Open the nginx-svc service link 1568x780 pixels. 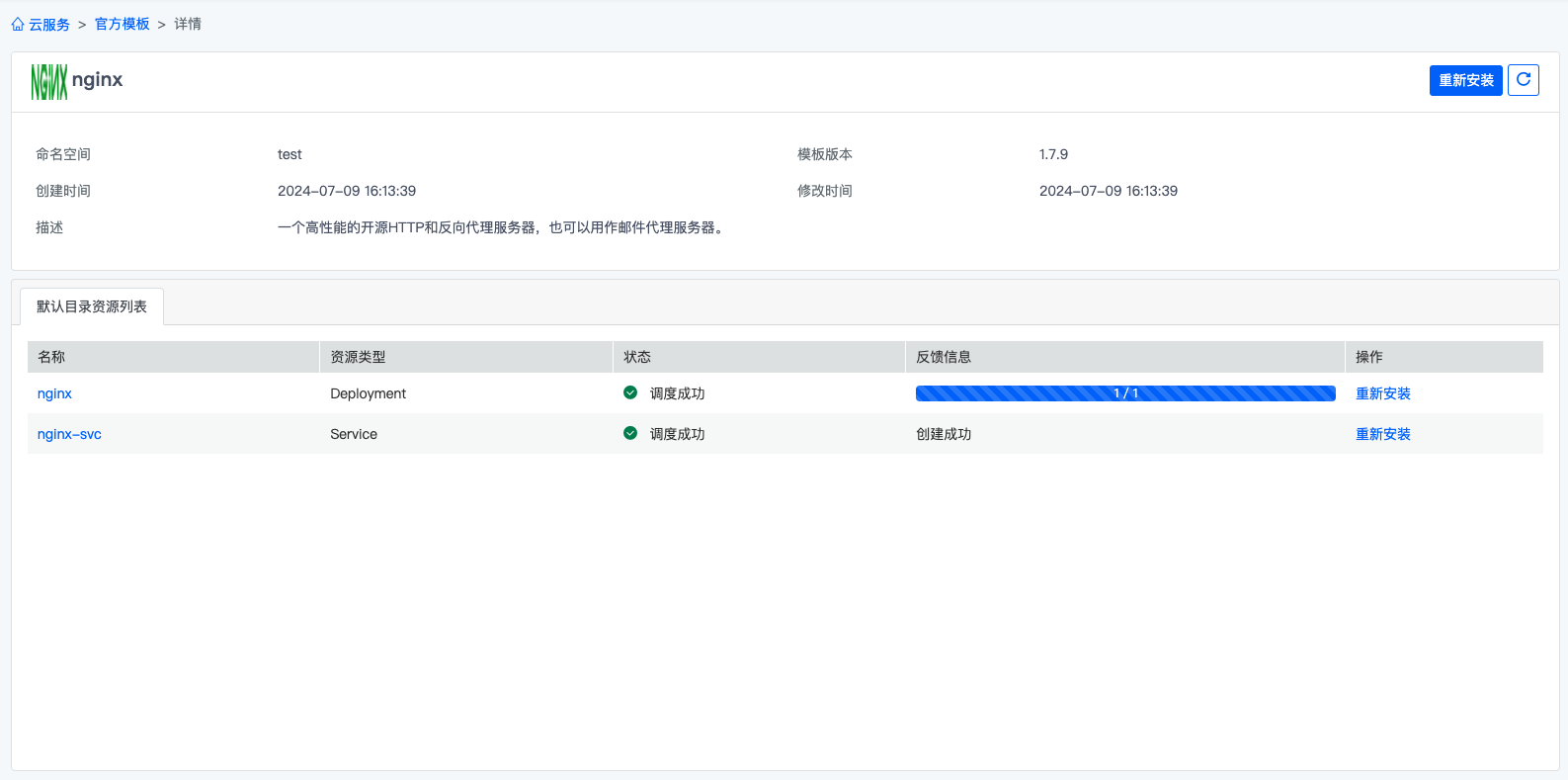tap(69, 434)
